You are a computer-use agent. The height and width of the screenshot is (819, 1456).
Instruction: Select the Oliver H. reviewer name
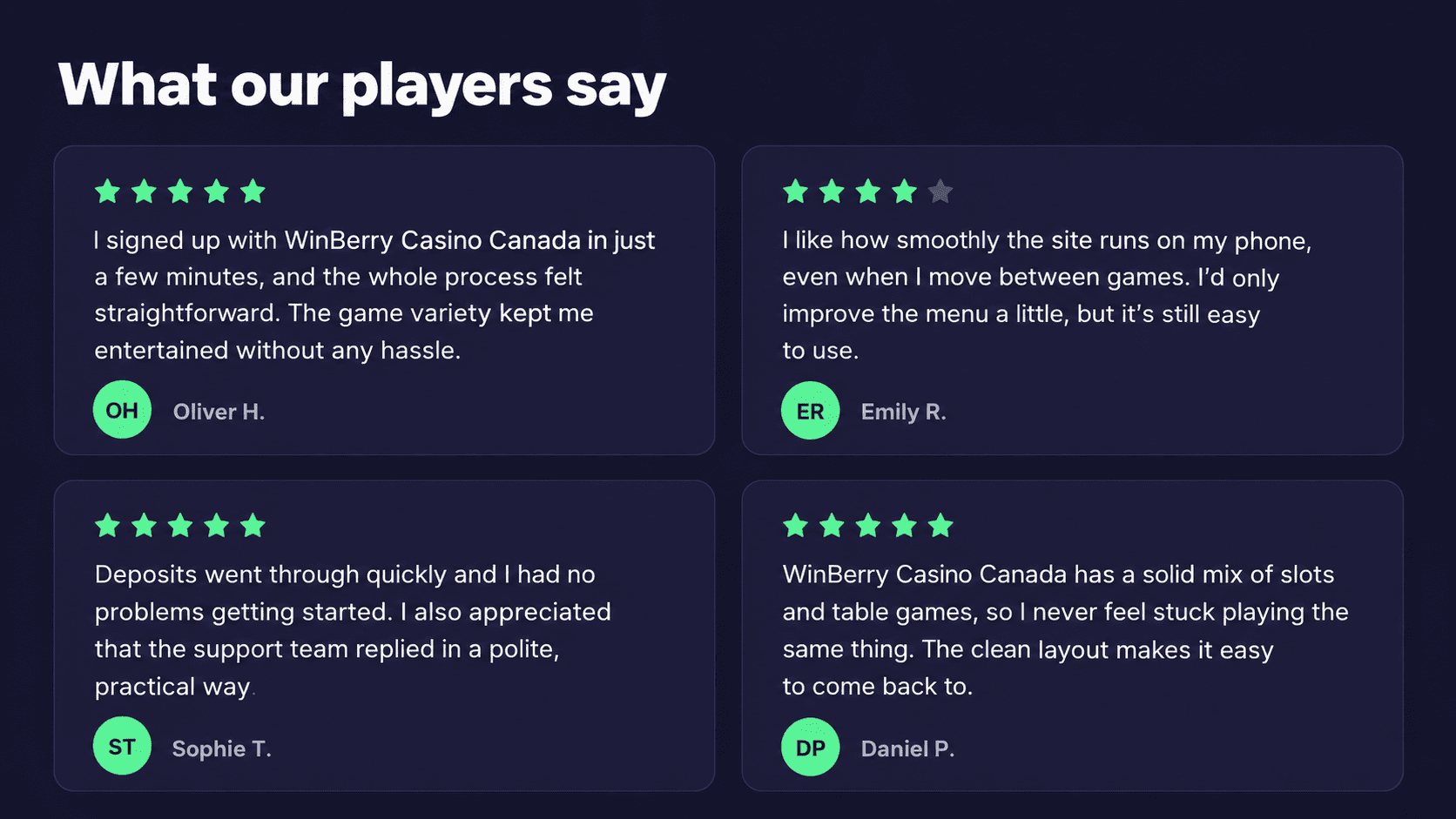click(x=219, y=412)
